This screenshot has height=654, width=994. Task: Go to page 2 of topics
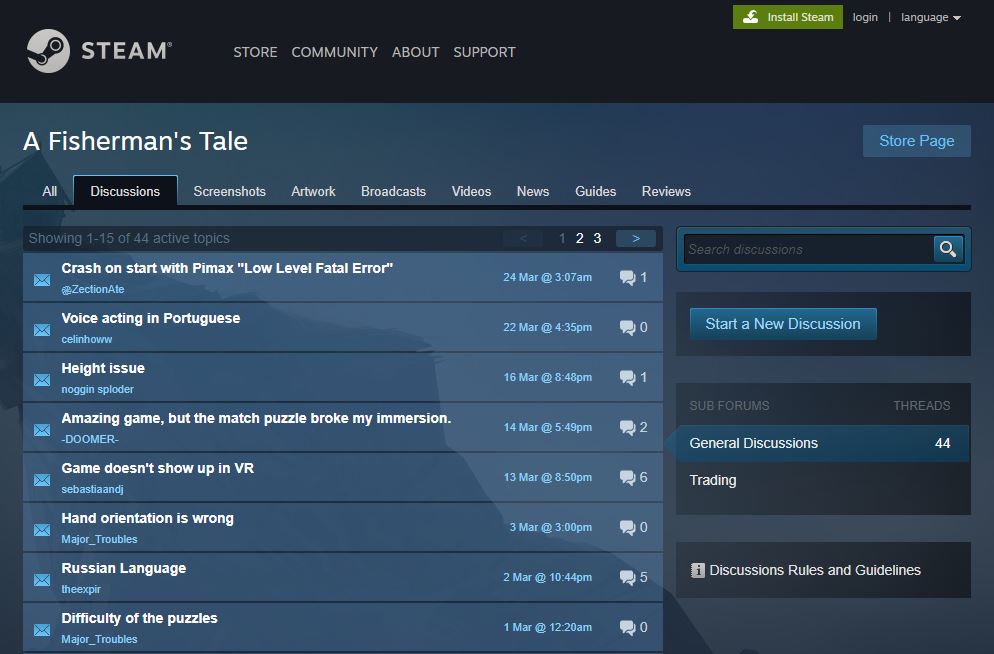tap(579, 238)
